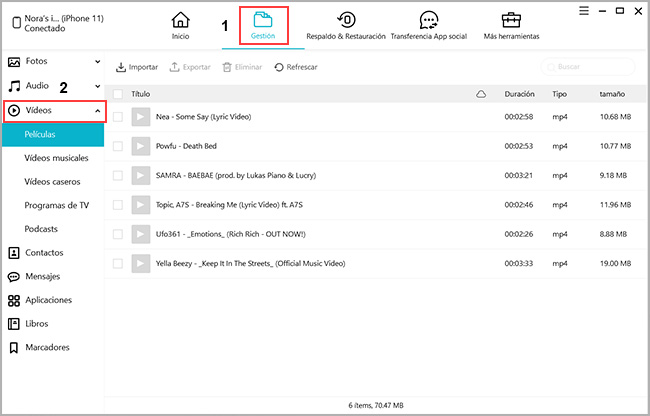Click play thumbnail for SAMRA - BAEBAE
The height and width of the screenshot is (416, 650).
[x=141, y=176]
